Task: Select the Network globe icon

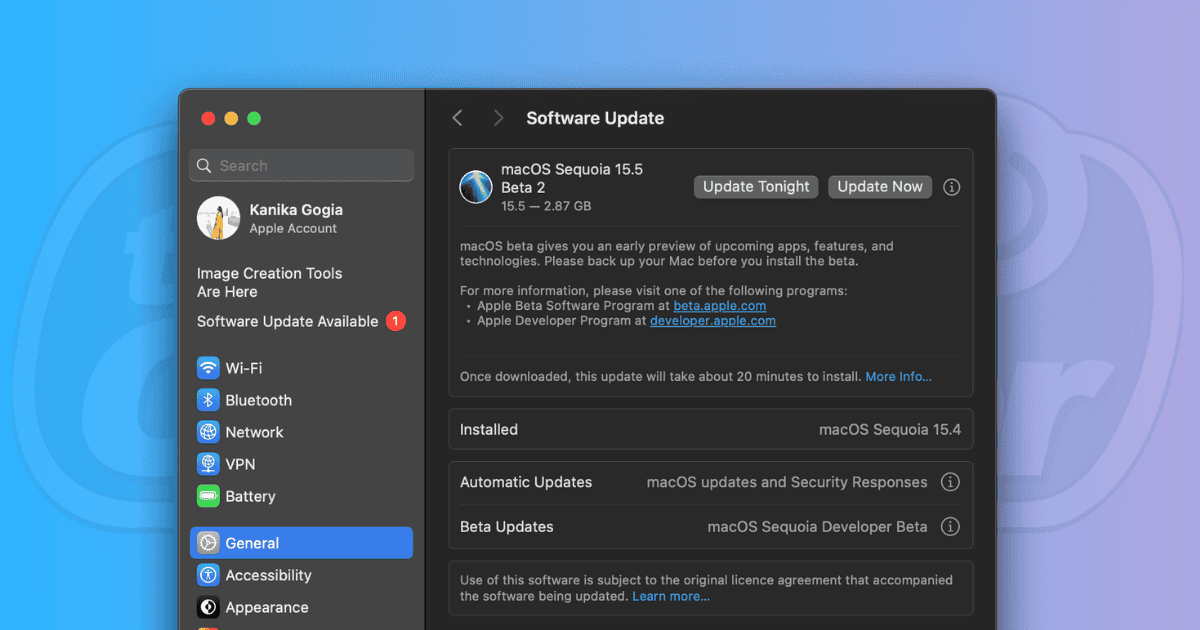Action: click(208, 432)
